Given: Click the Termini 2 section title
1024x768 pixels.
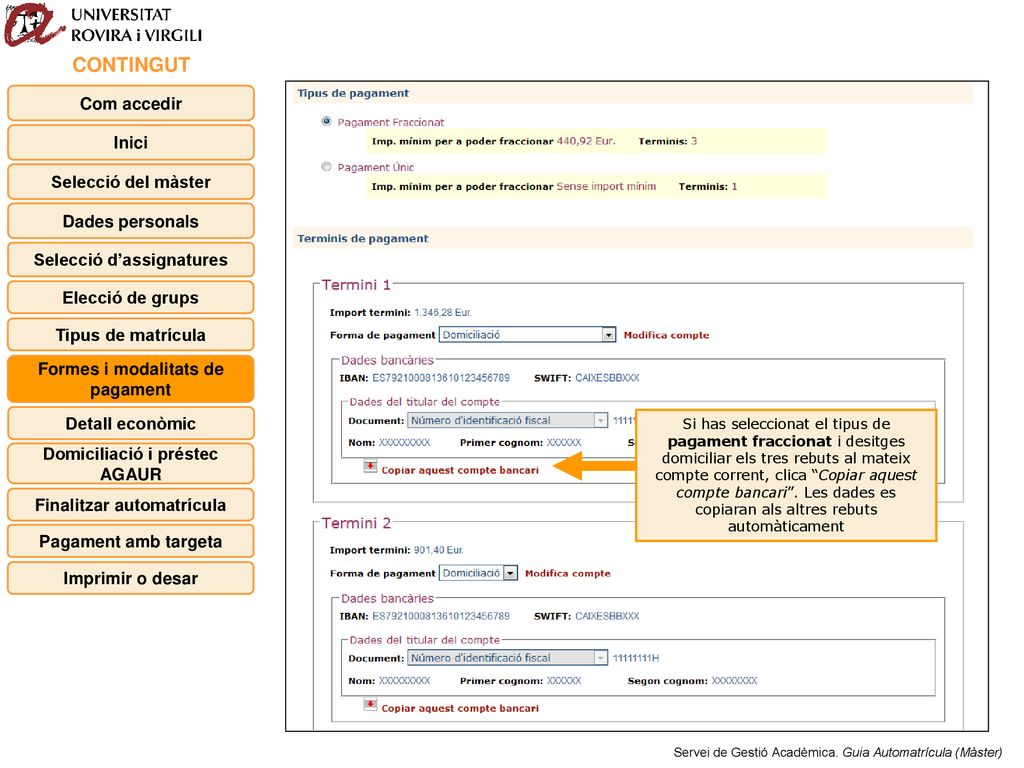Looking at the screenshot, I should (x=357, y=523).
